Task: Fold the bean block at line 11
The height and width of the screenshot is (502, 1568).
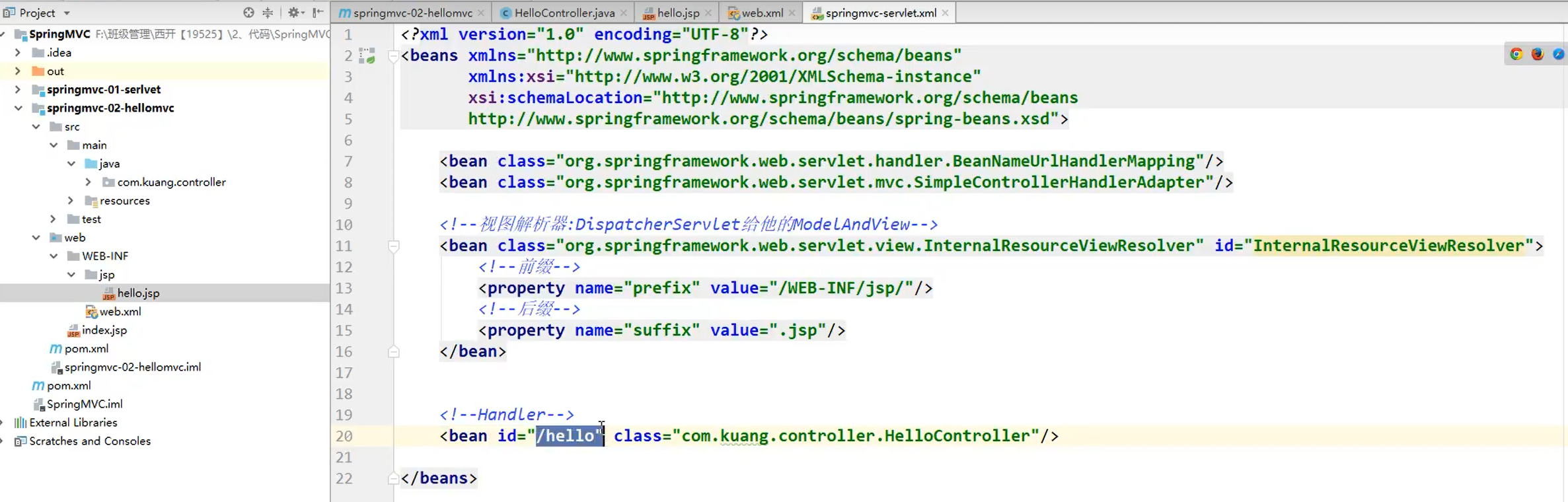Action: click(393, 246)
